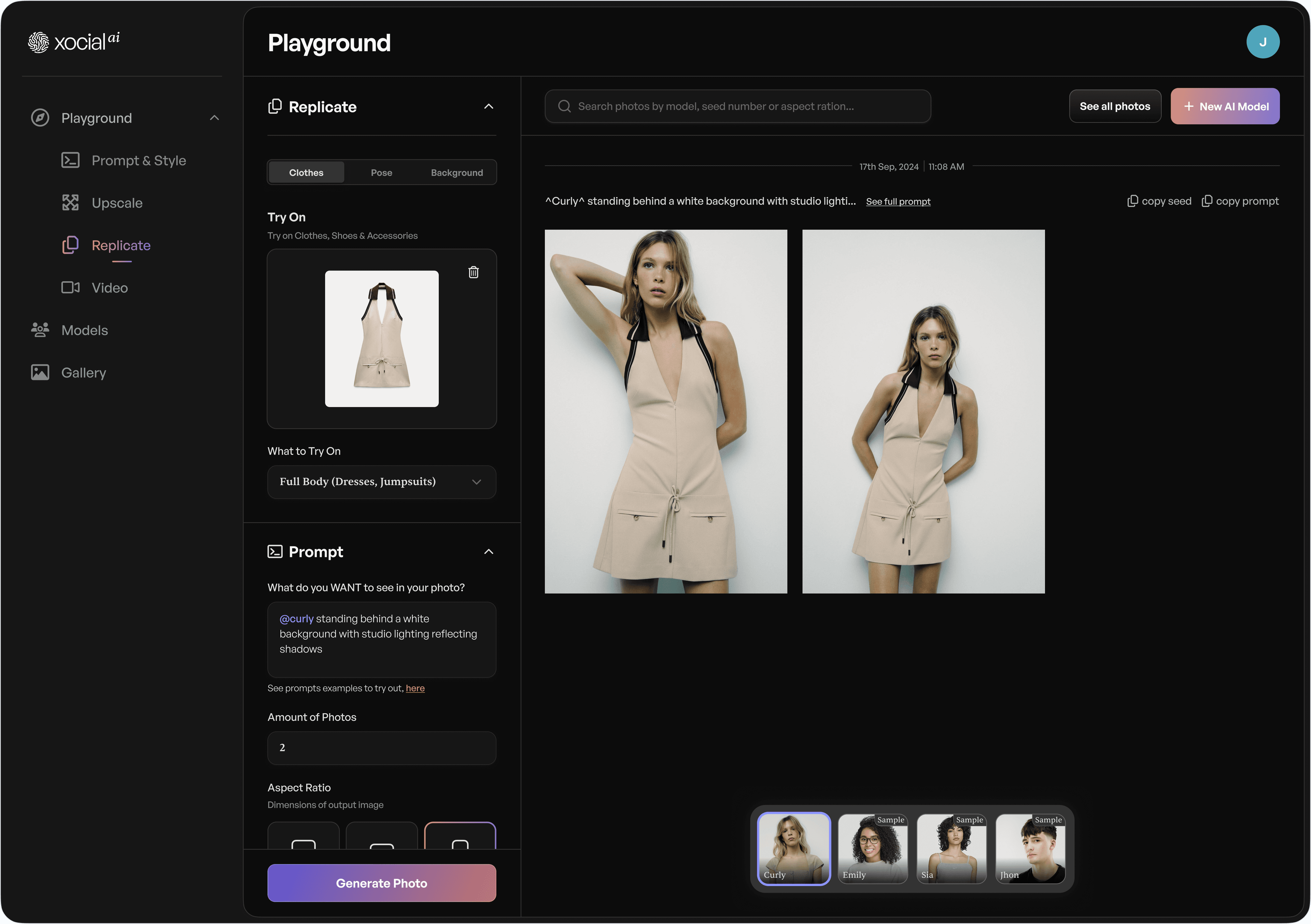Screen dimensions: 1311x924
Task: Click the Generate Photo button
Action: pos(381,883)
